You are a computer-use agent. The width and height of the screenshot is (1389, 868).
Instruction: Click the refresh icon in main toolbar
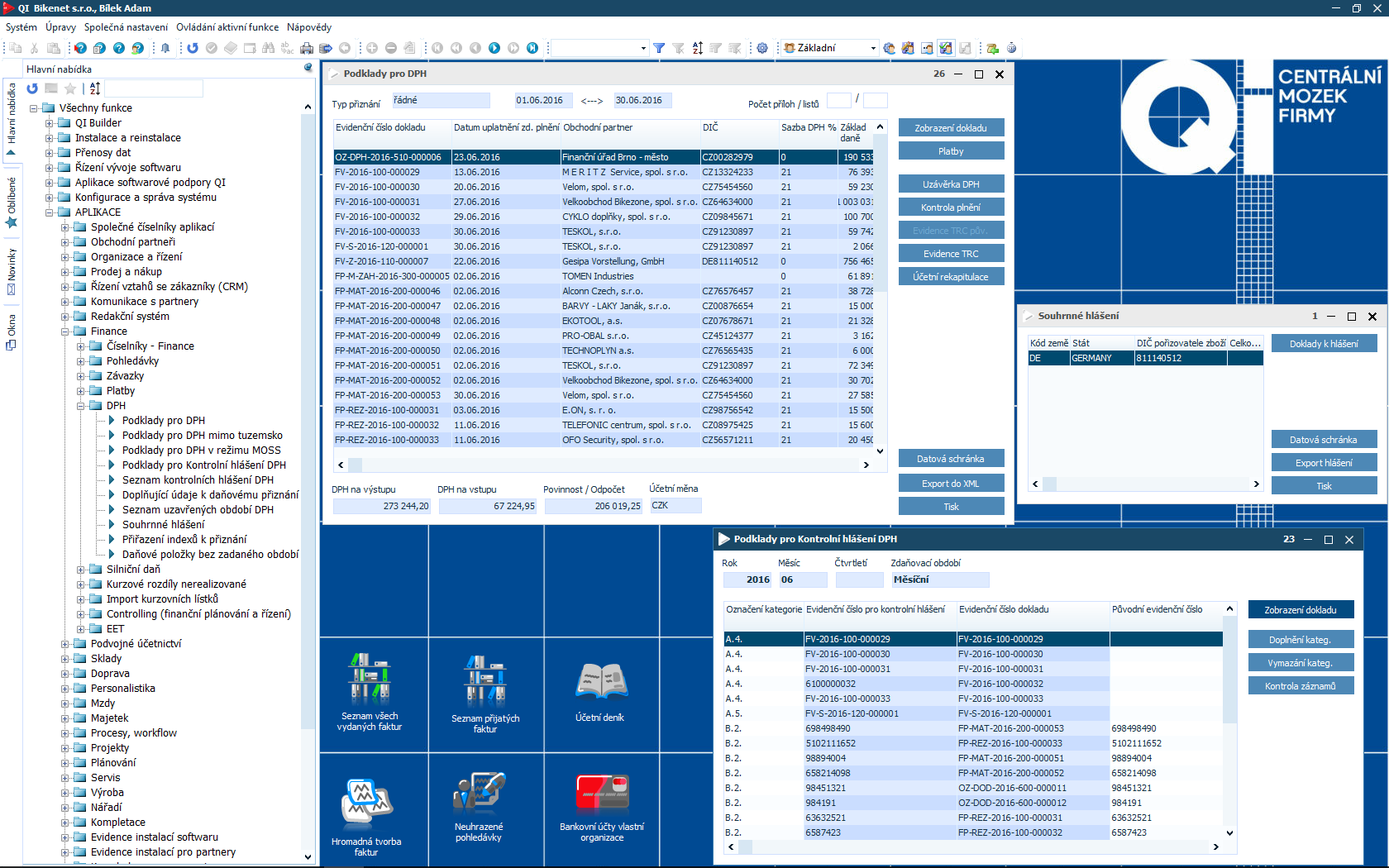[193, 48]
